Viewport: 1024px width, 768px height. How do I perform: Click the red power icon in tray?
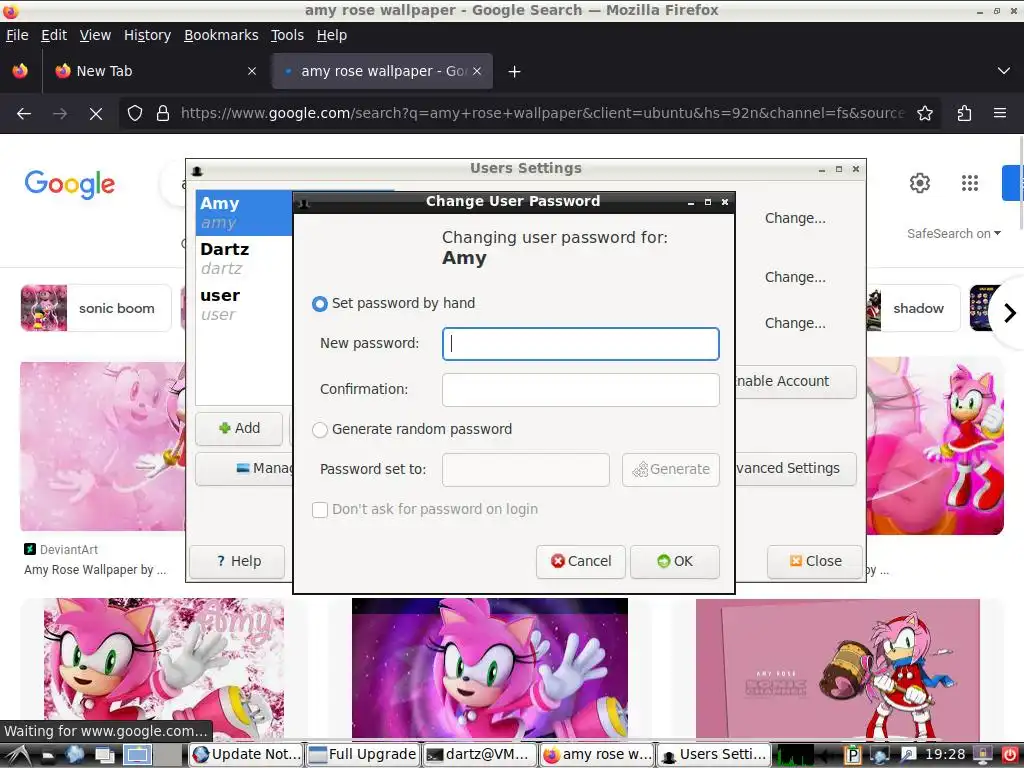tap(1010, 755)
